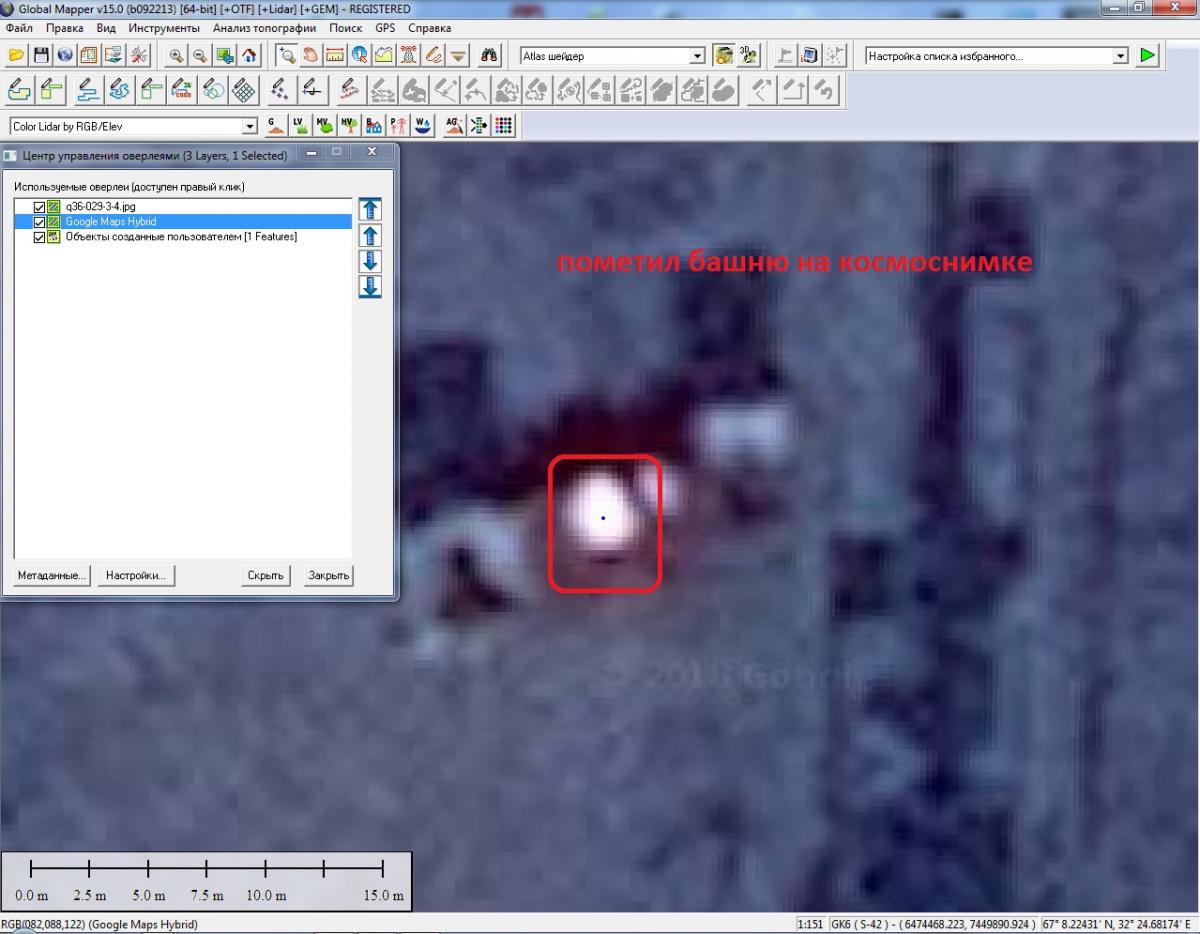Open the Atlas shader dropdown

point(697,57)
